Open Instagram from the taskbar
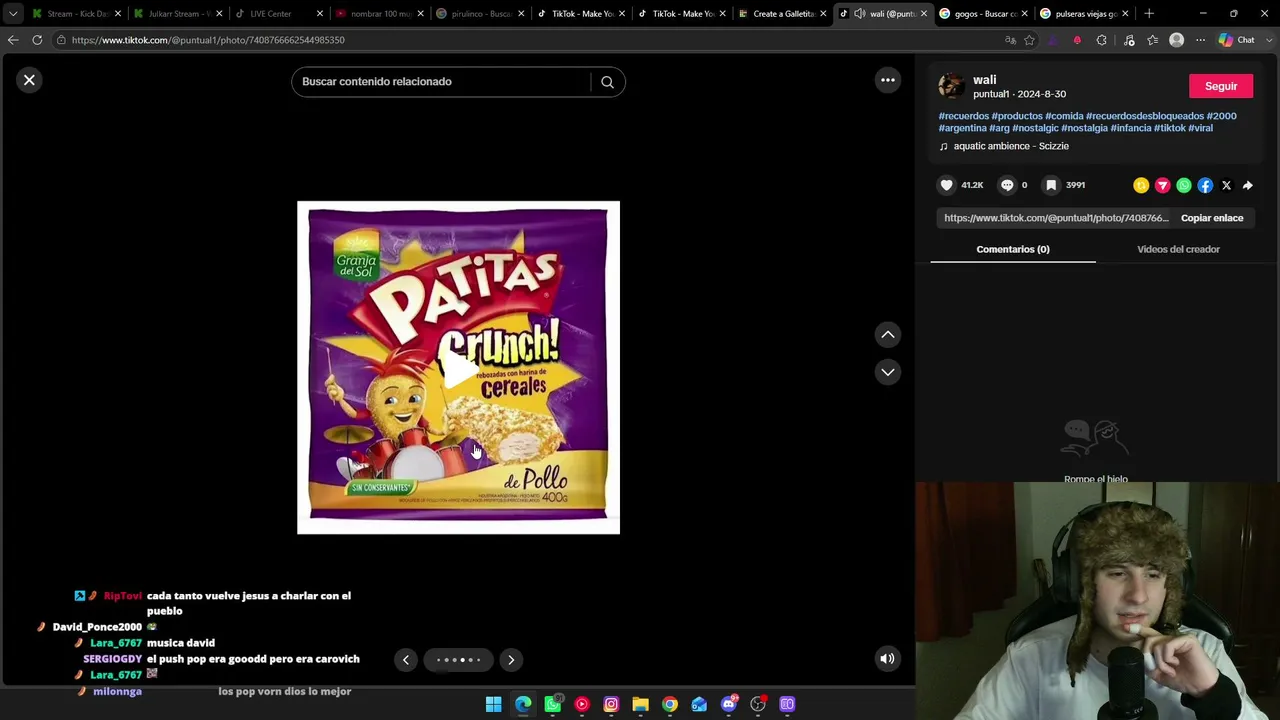This screenshot has height=720, width=1280. 611,704
